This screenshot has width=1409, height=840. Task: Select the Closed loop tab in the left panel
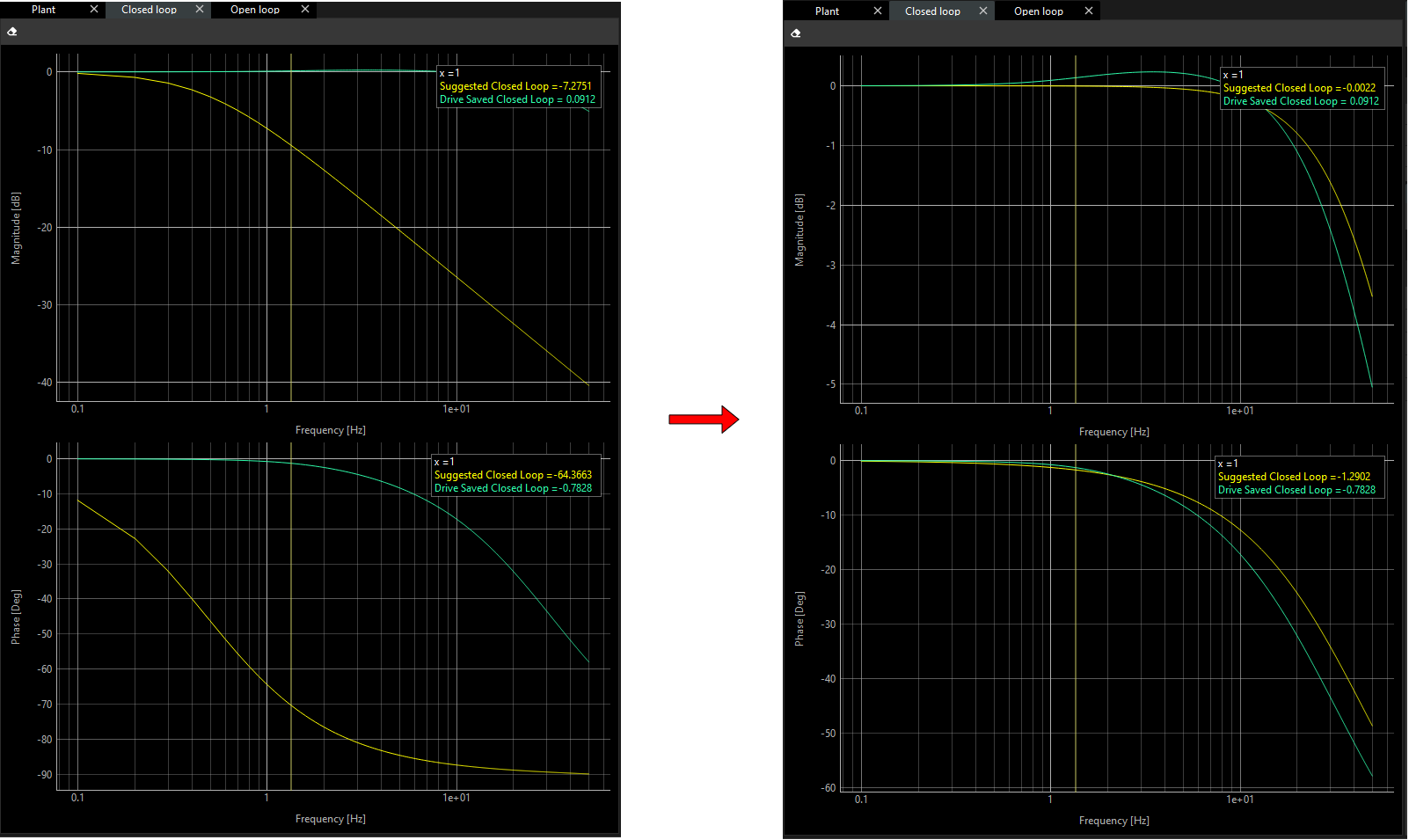[x=149, y=10]
